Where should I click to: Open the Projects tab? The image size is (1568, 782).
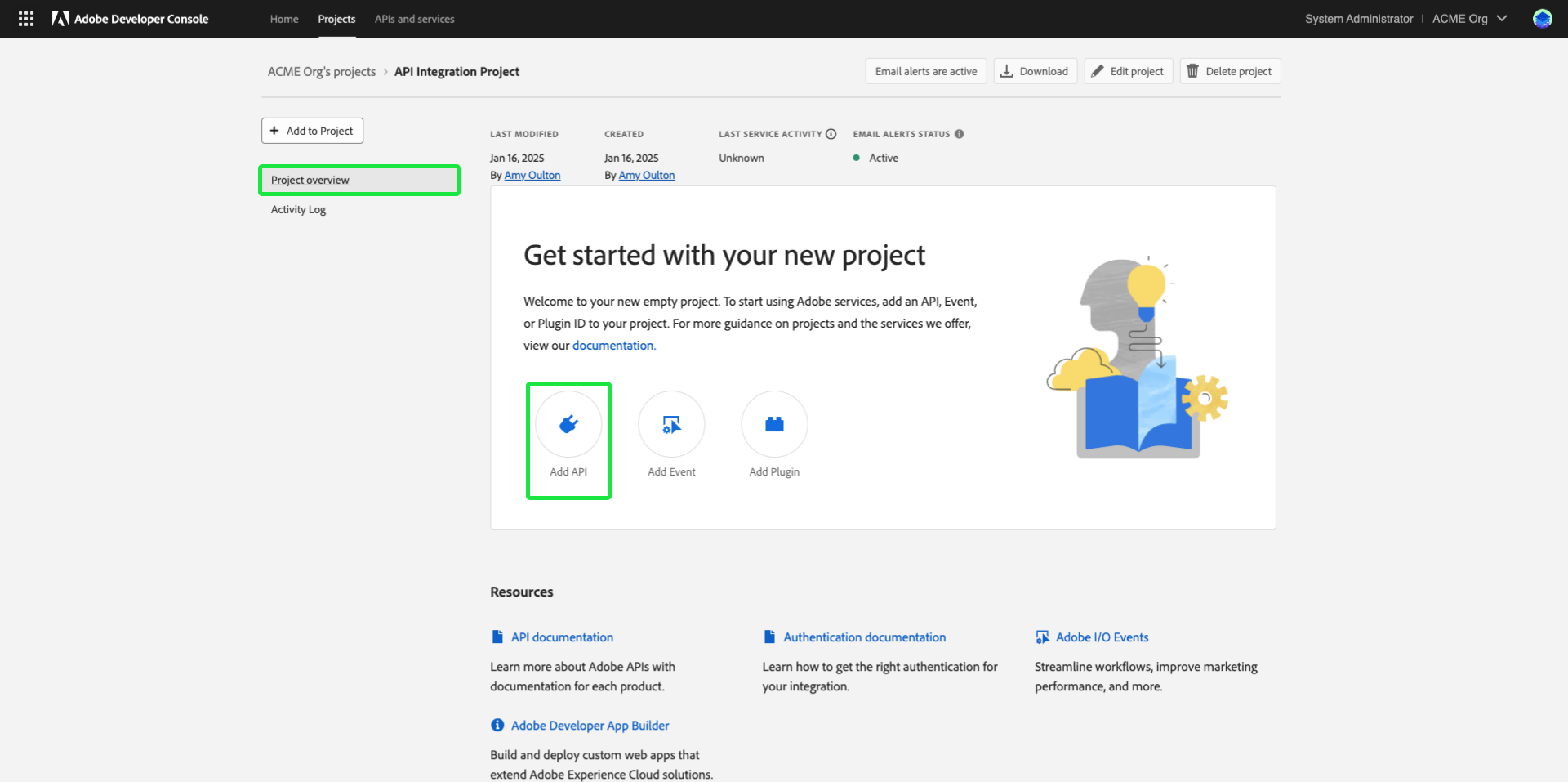(x=336, y=19)
